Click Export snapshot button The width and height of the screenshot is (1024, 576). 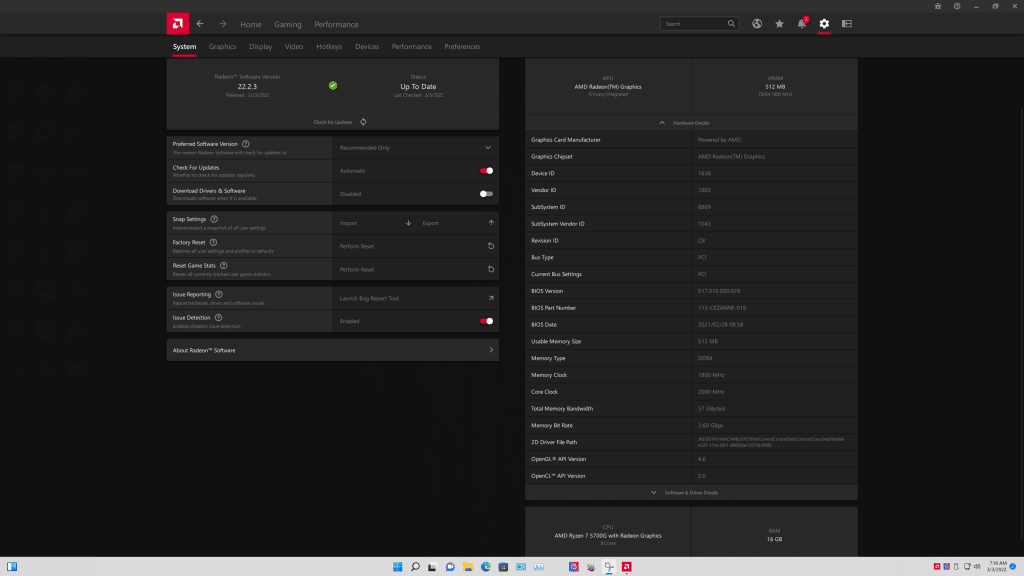coord(458,223)
